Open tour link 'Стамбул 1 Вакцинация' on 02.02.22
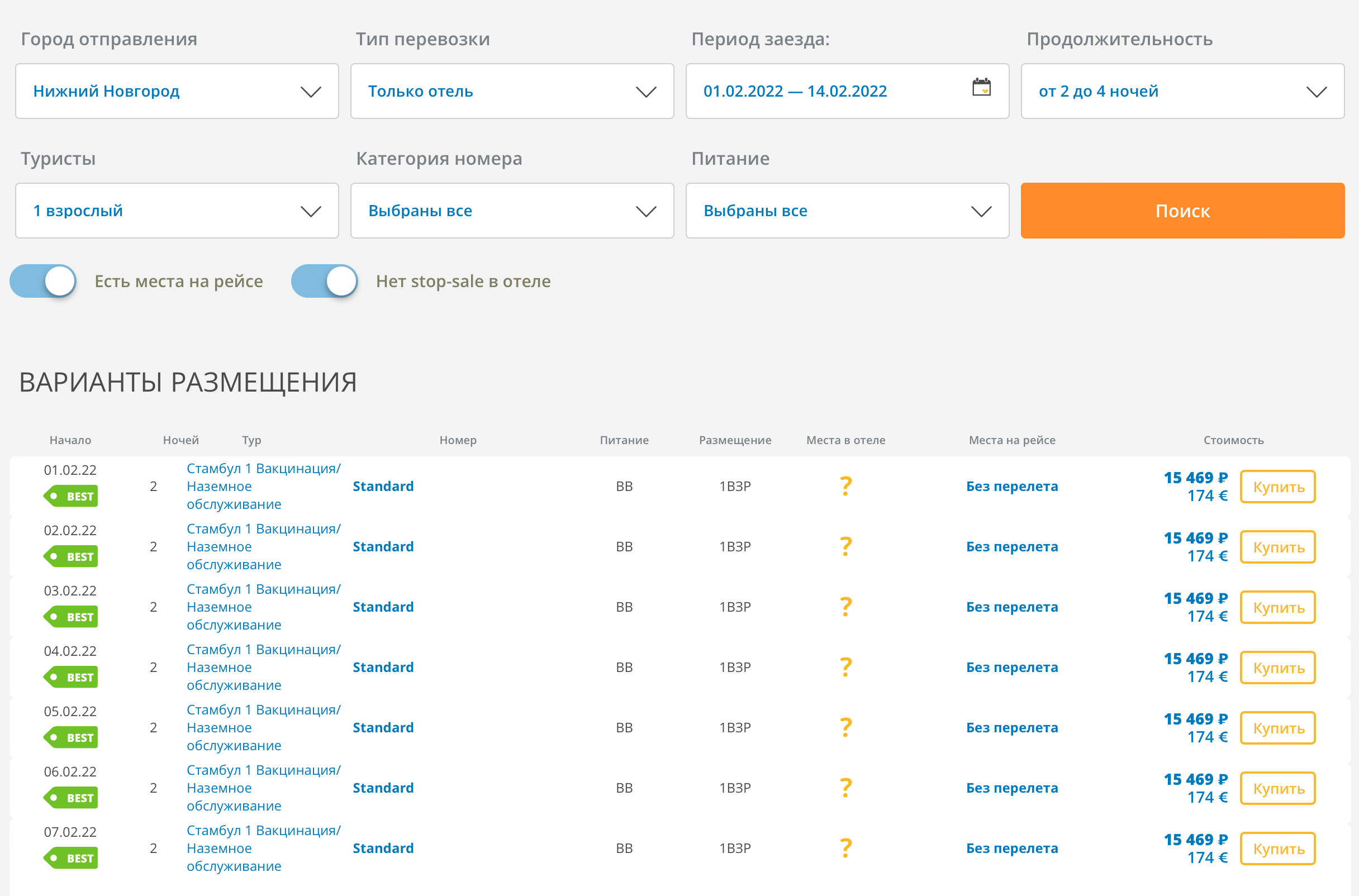 click(x=263, y=547)
